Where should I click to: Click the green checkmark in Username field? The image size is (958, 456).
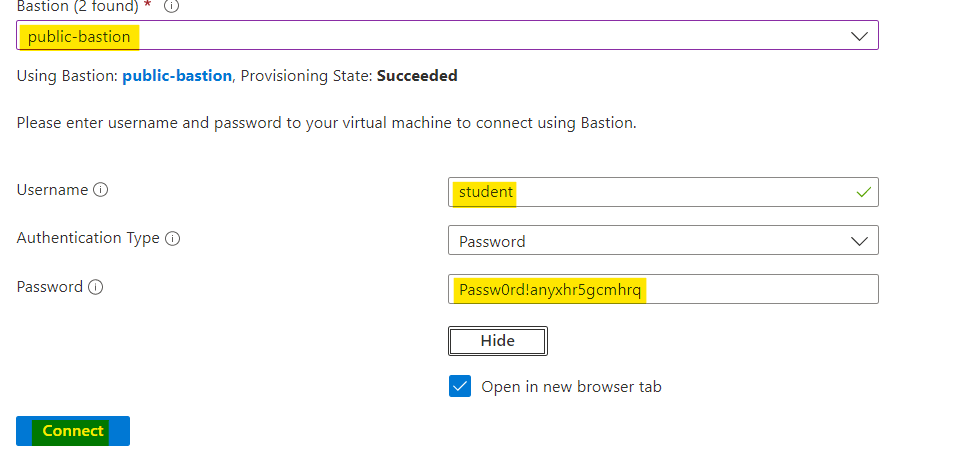(863, 192)
